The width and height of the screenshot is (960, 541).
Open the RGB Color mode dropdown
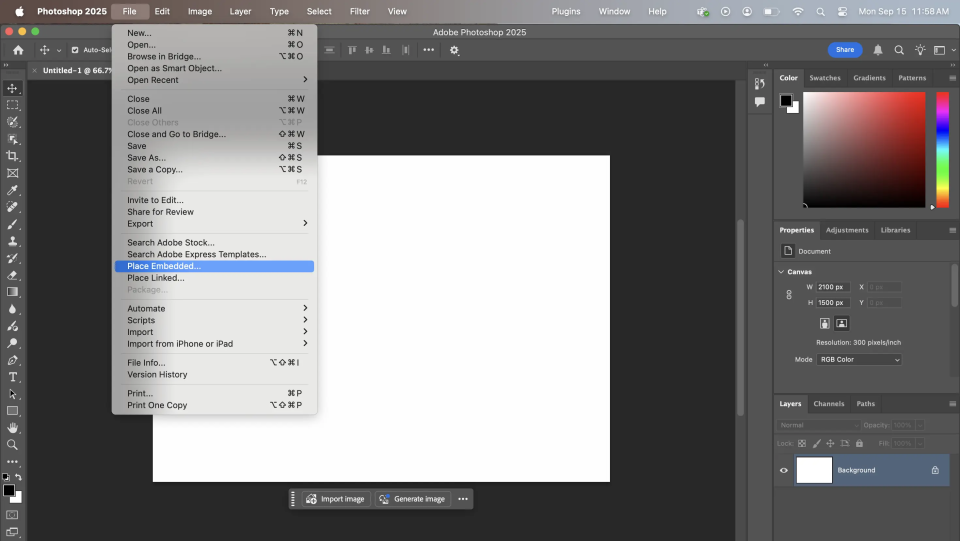[x=859, y=359]
